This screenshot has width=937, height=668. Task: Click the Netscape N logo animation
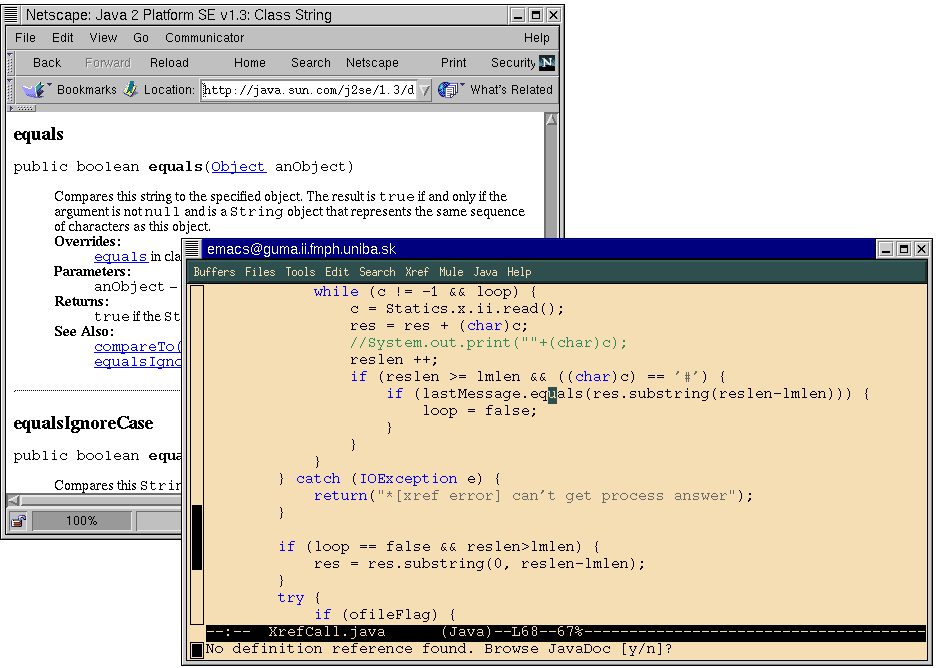pyautogui.click(x=547, y=62)
